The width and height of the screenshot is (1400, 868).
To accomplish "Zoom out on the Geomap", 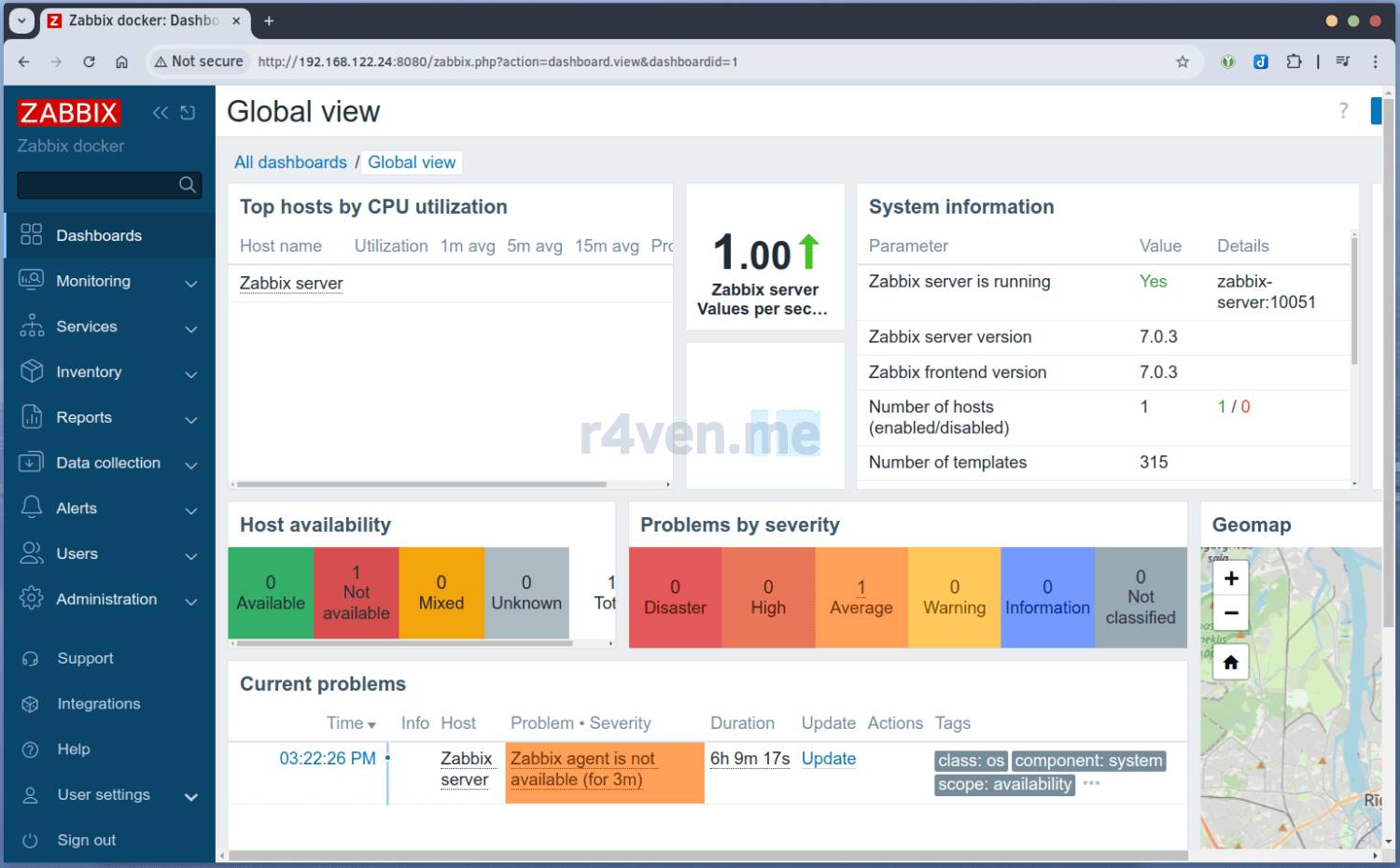I will point(1231,613).
